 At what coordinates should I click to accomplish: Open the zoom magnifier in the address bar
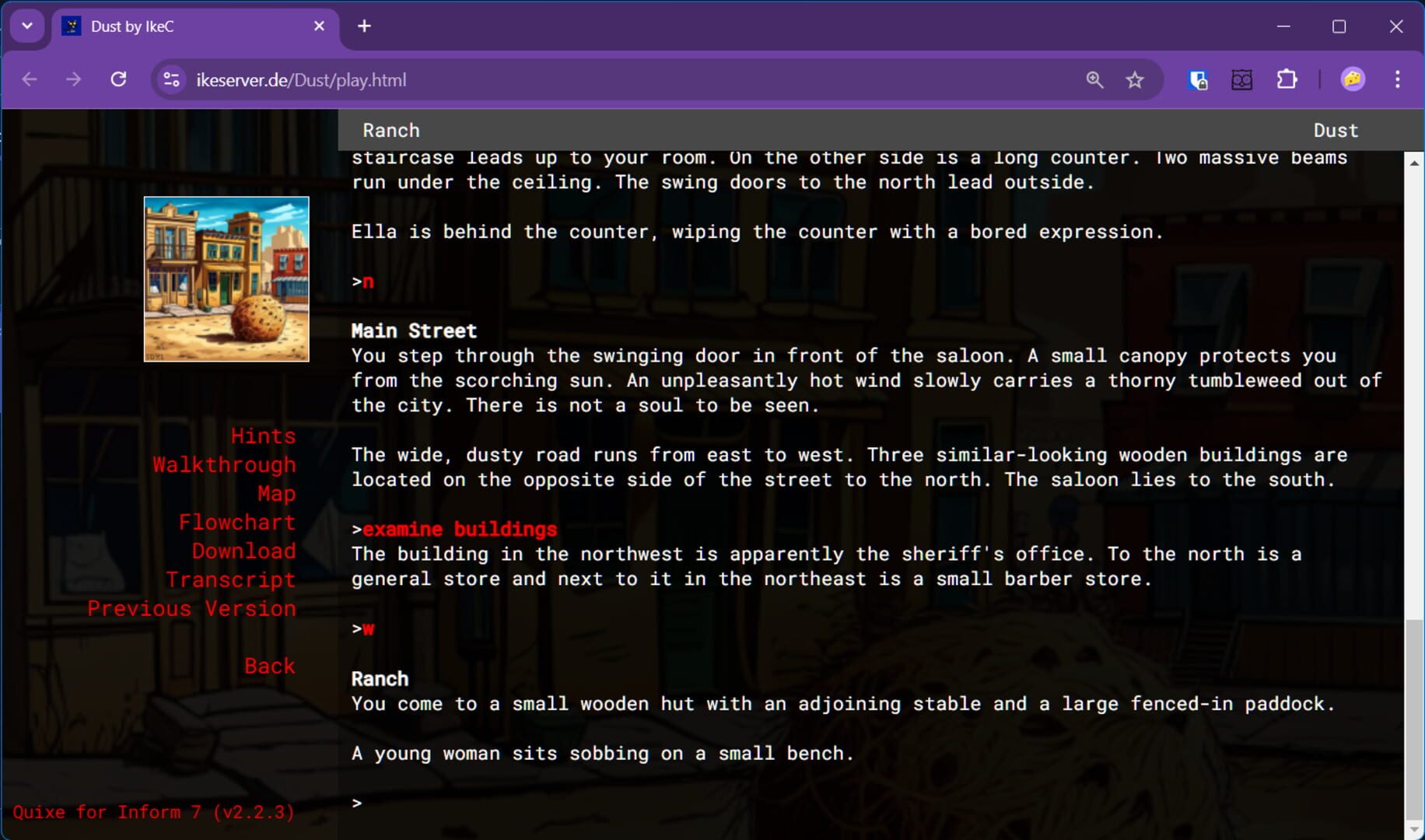click(1094, 79)
